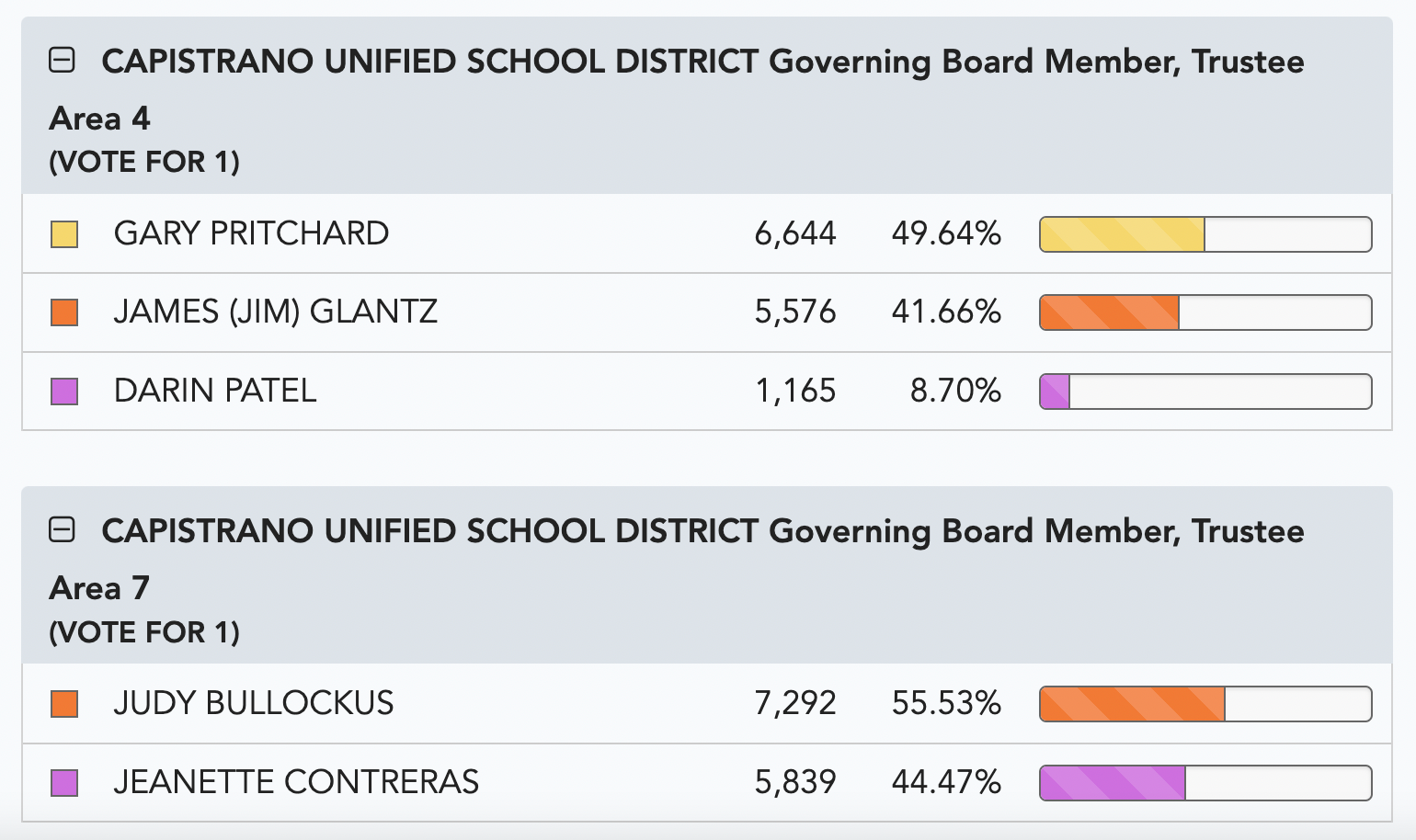Select the James (Jim) Glantz candidate name
The width and height of the screenshot is (1416, 840).
[276, 312]
